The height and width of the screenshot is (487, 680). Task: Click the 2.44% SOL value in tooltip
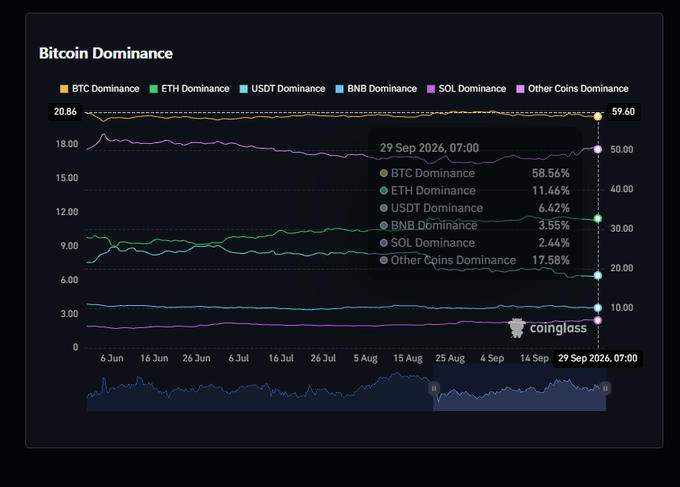[554, 243]
